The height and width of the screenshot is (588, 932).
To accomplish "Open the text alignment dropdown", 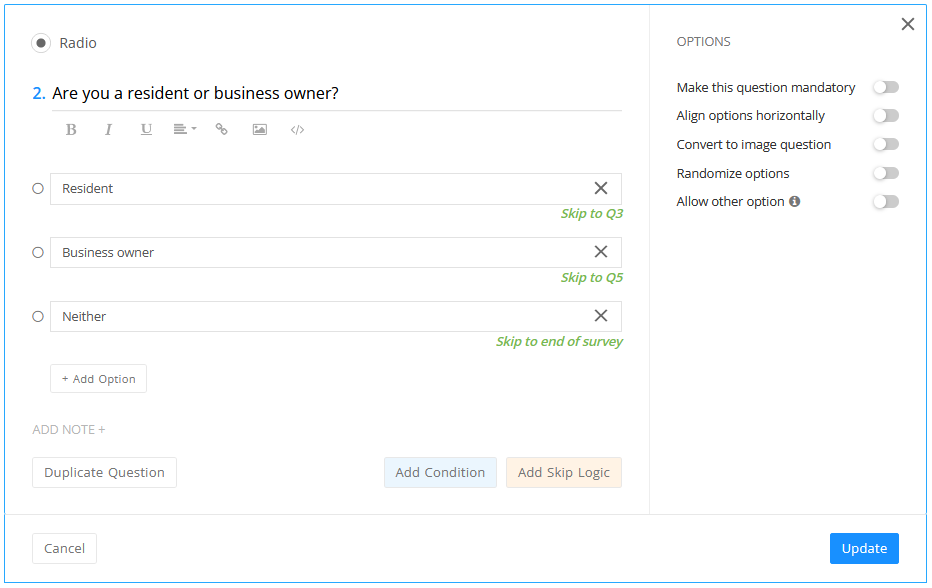I will 185,130.
